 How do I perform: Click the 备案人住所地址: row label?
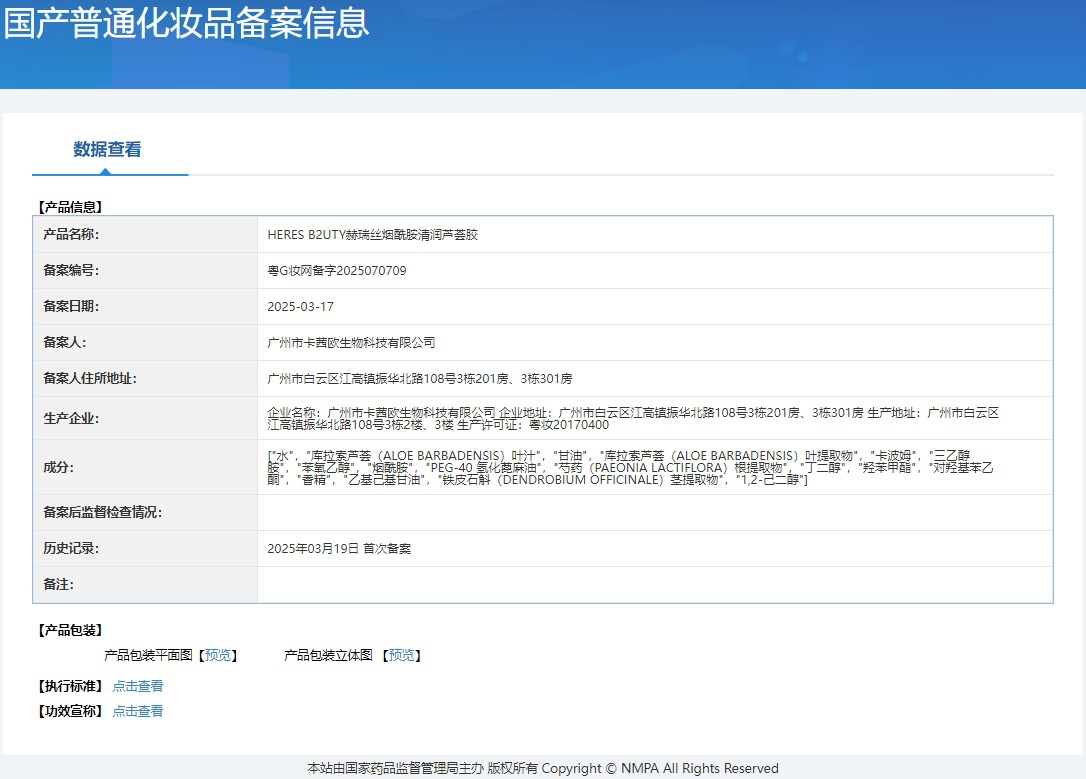tap(90, 379)
